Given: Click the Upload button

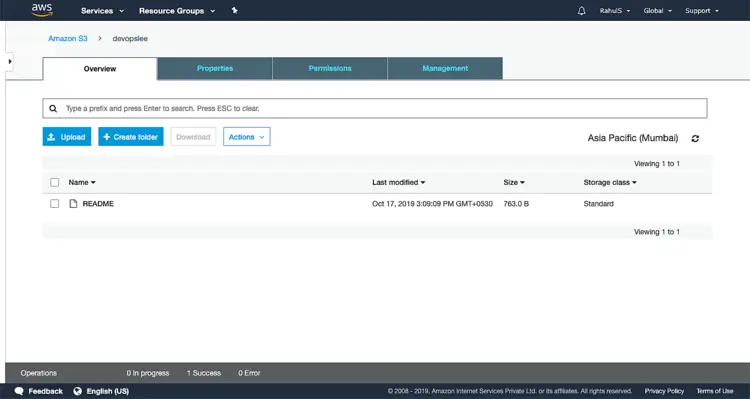Looking at the screenshot, I should tap(67, 137).
